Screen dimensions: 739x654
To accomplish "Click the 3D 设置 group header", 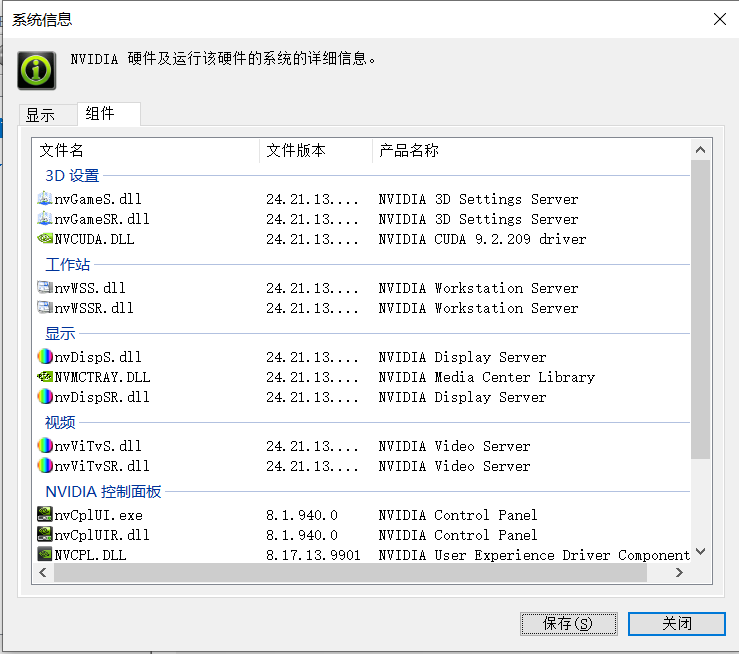I will pyautogui.click(x=72, y=176).
